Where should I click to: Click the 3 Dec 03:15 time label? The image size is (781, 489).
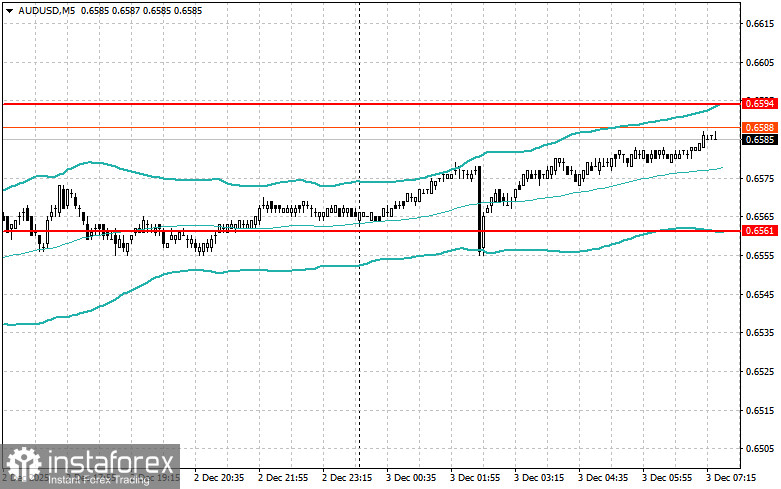[x=539, y=478]
